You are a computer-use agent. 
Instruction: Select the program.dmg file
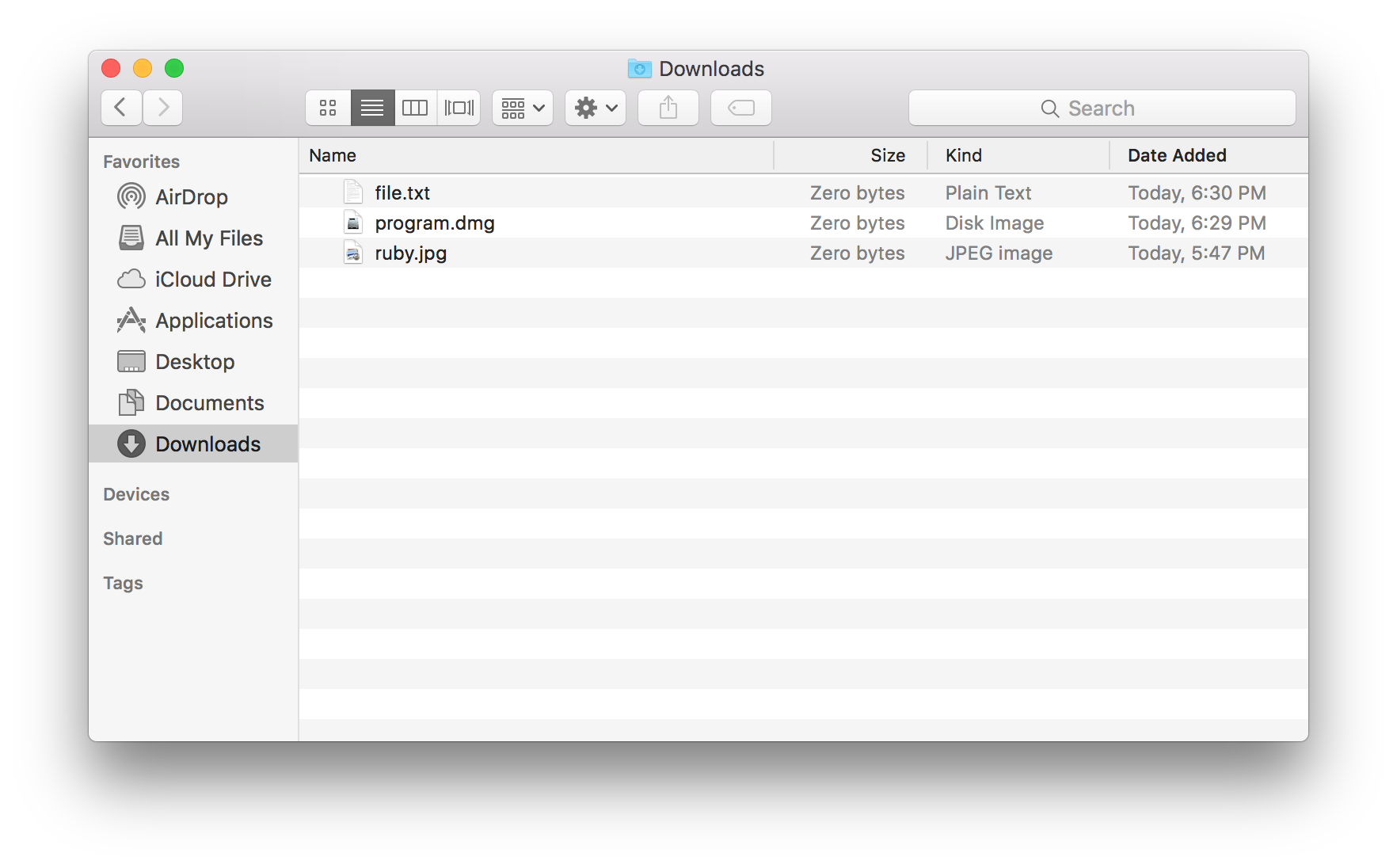coord(435,223)
